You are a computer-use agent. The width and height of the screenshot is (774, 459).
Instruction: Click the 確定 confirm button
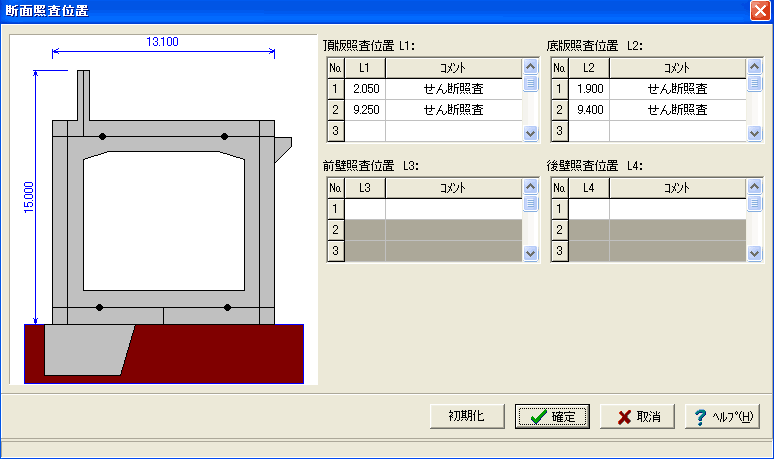point(552,417)
